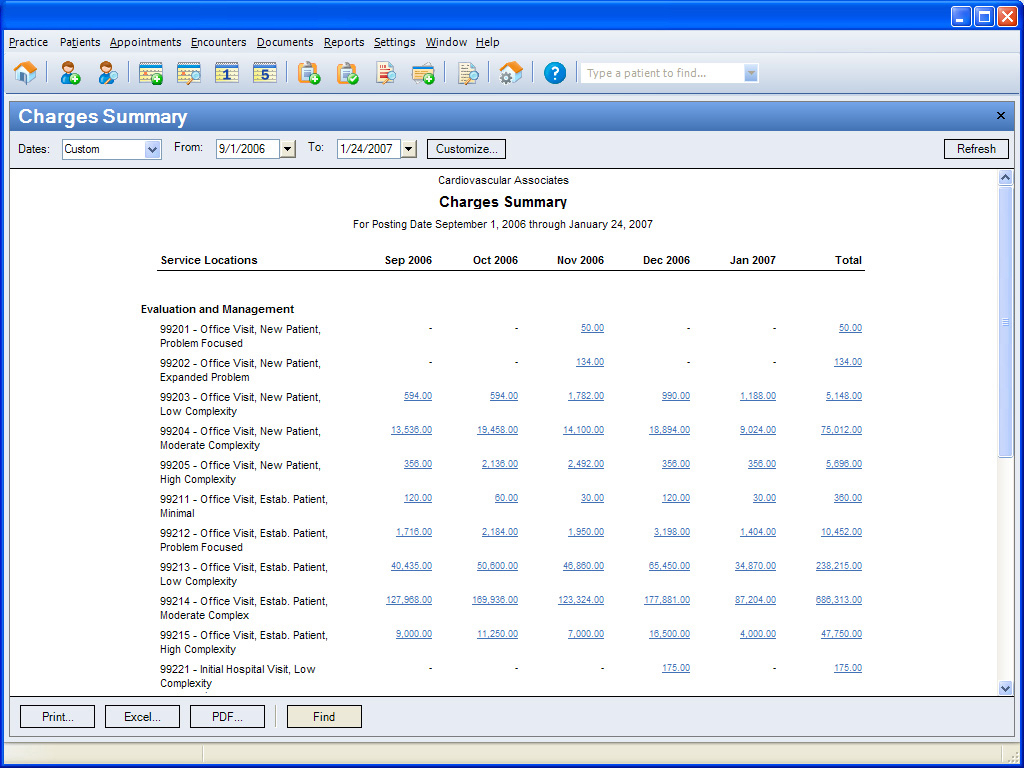Click the report scrollbar down arrow

pyautogui.click(x=1006, y=688)
